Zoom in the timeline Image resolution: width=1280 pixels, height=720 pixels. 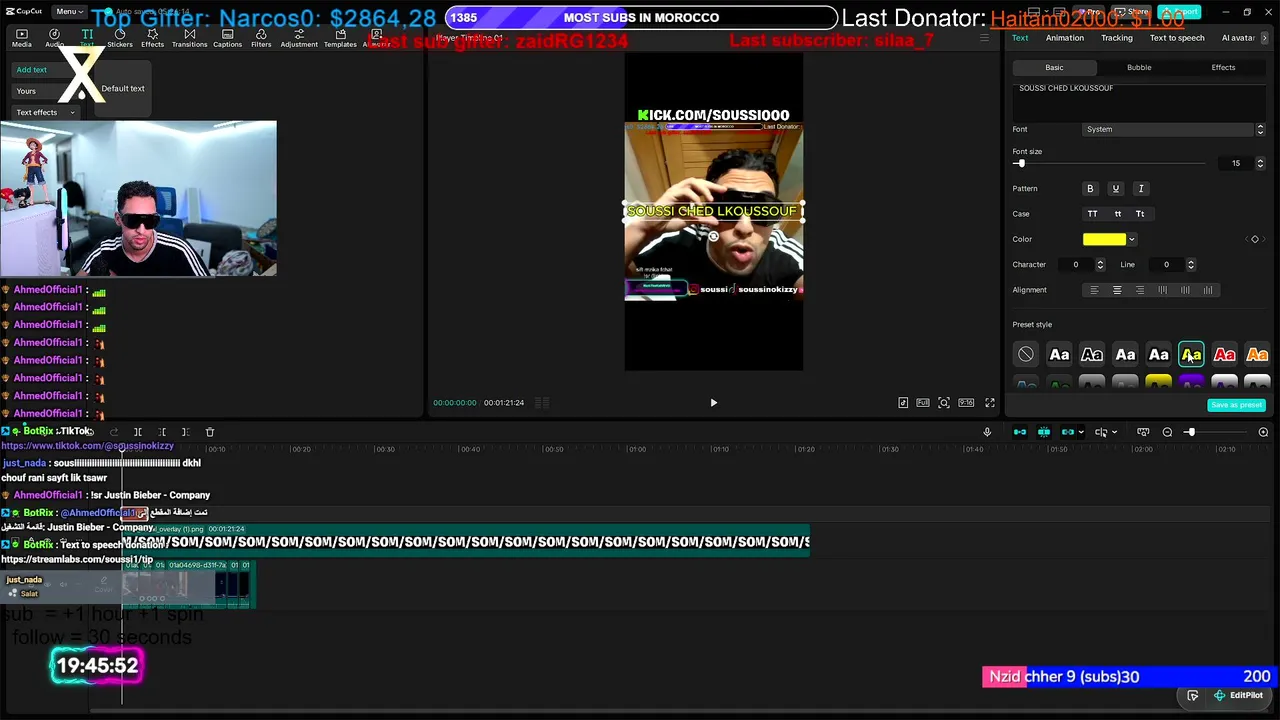[x=1263, y=432]
